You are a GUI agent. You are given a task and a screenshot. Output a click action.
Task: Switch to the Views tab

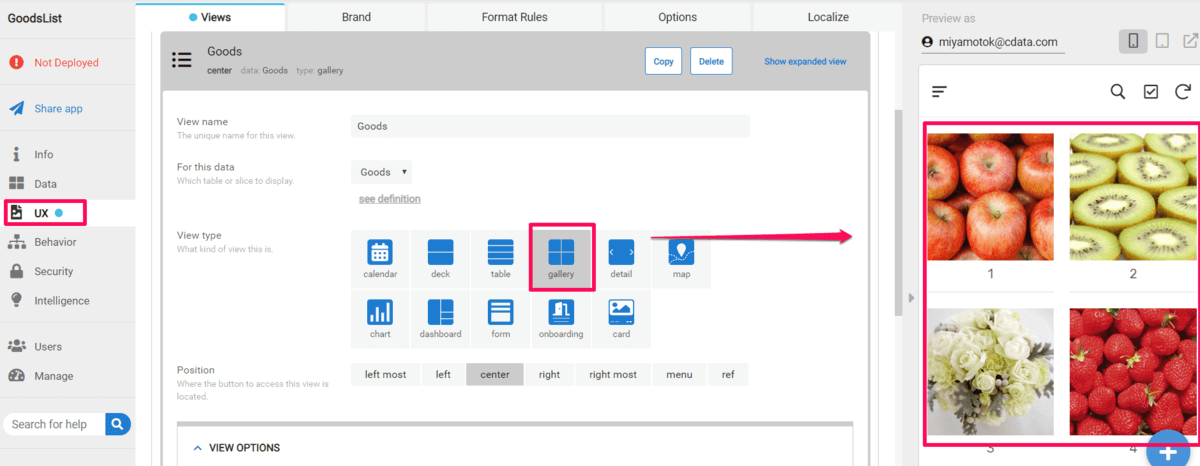point(210,17)
